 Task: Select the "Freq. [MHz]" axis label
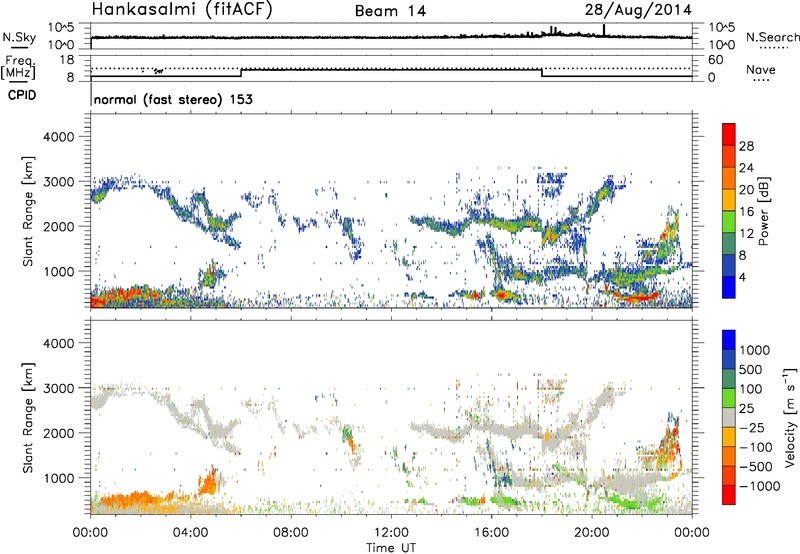[19, 68]
